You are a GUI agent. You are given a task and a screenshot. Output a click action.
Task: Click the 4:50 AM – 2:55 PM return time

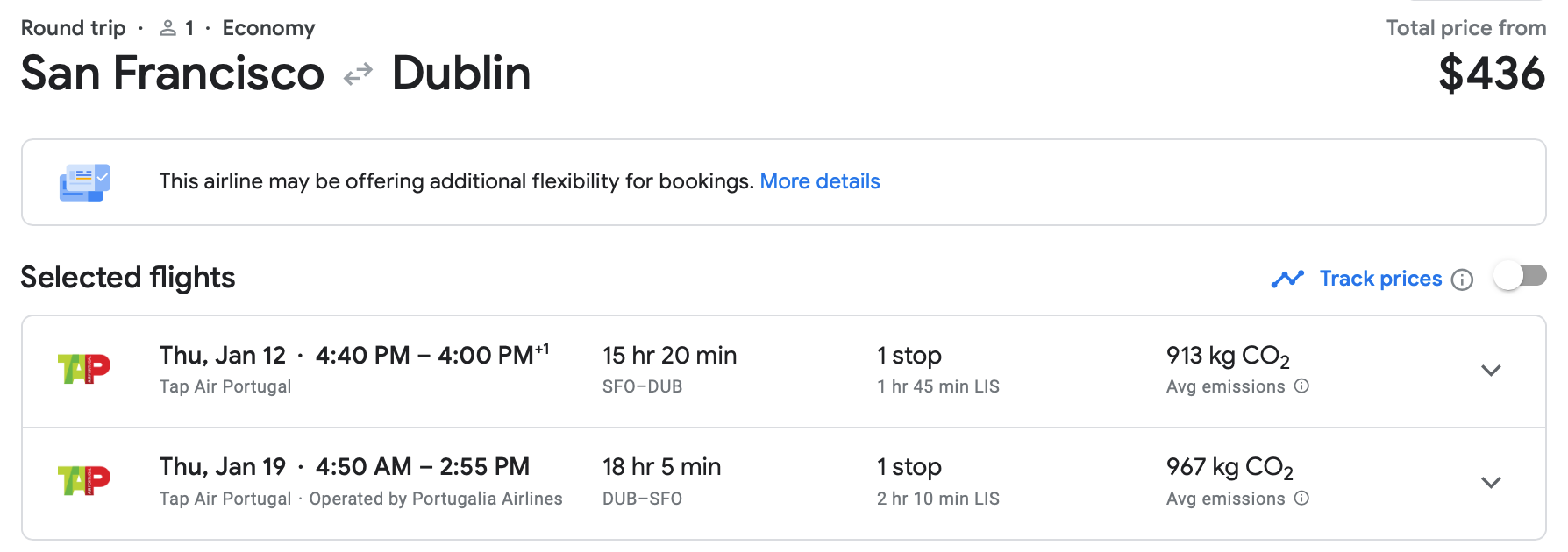(x=423, y=467)
